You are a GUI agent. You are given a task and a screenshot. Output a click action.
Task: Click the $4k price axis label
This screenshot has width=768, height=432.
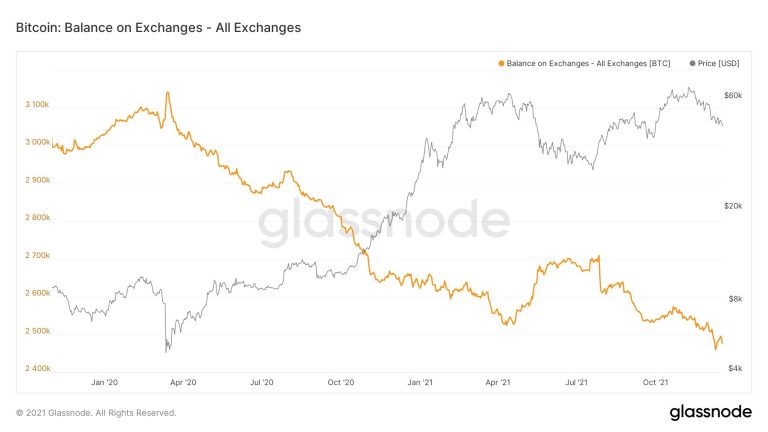(x=734, y=369)
